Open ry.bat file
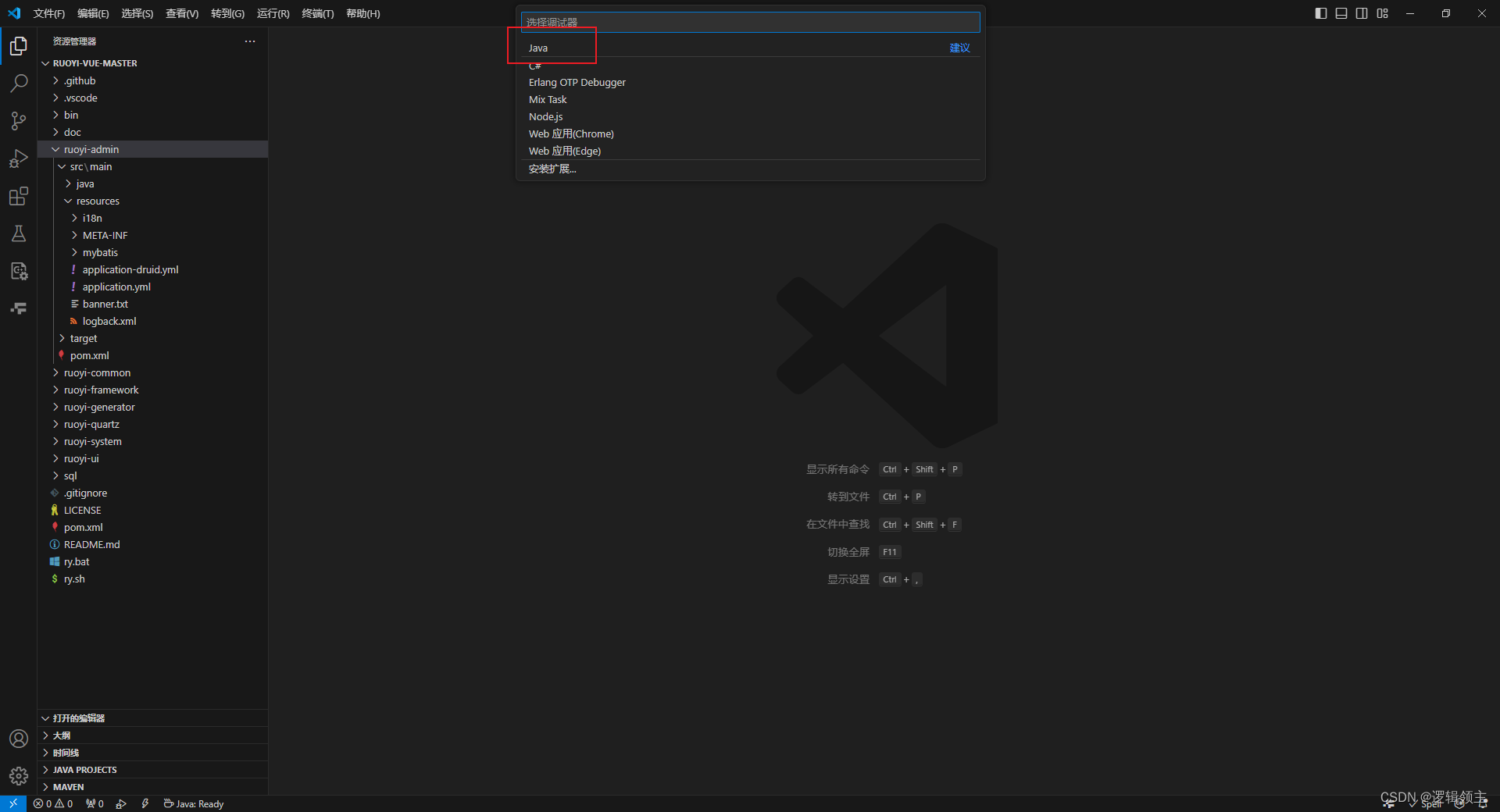The image size is (1500, 812). pos(153,561)
